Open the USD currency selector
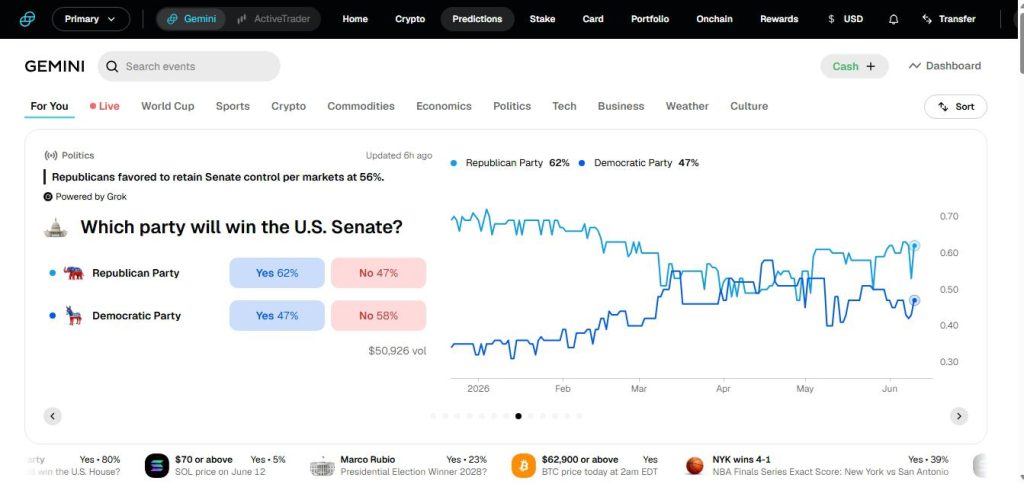This screenshot has height=484, width=1024. [x=845, y=19]
